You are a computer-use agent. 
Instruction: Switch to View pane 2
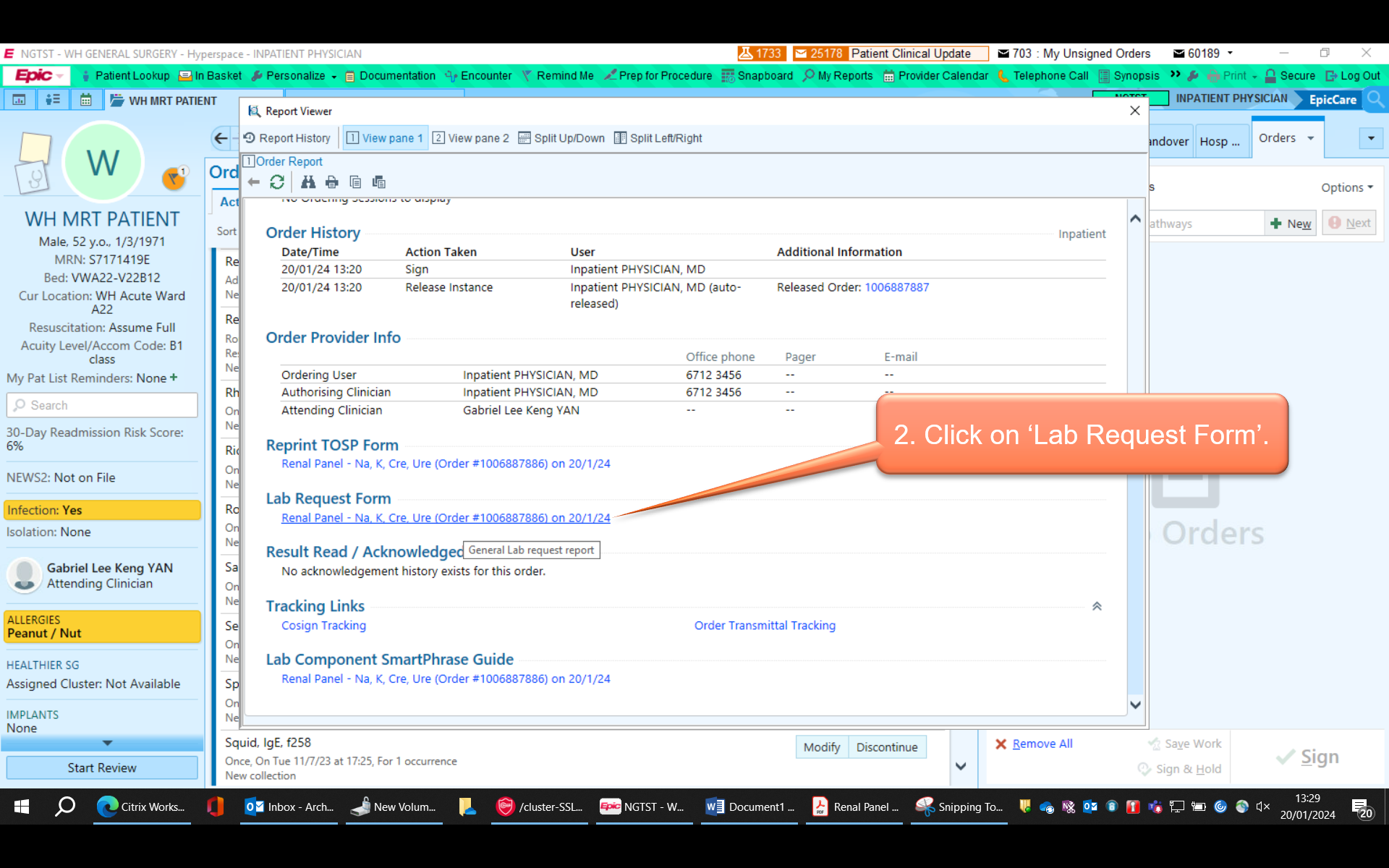coord(471,138)
